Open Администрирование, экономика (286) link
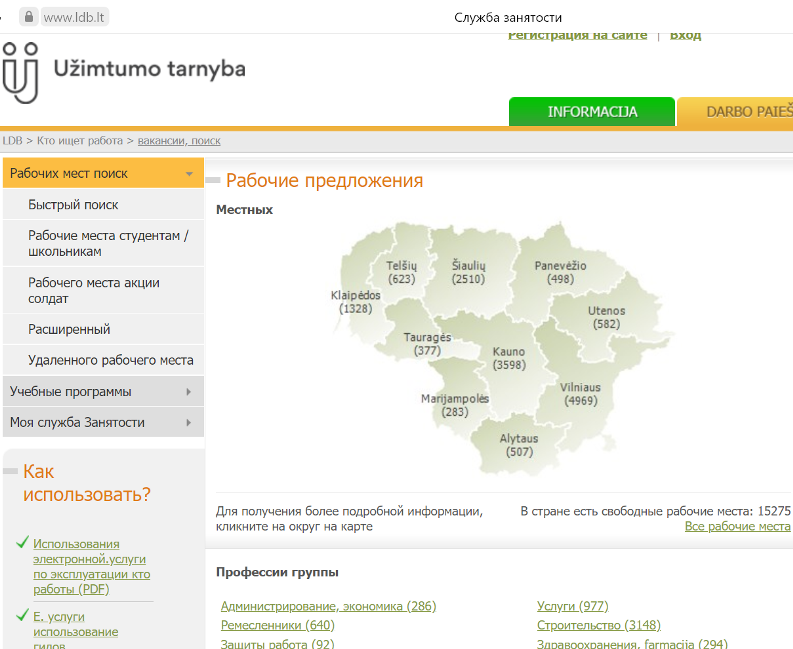793x649 pixels. tap(328, 606)
